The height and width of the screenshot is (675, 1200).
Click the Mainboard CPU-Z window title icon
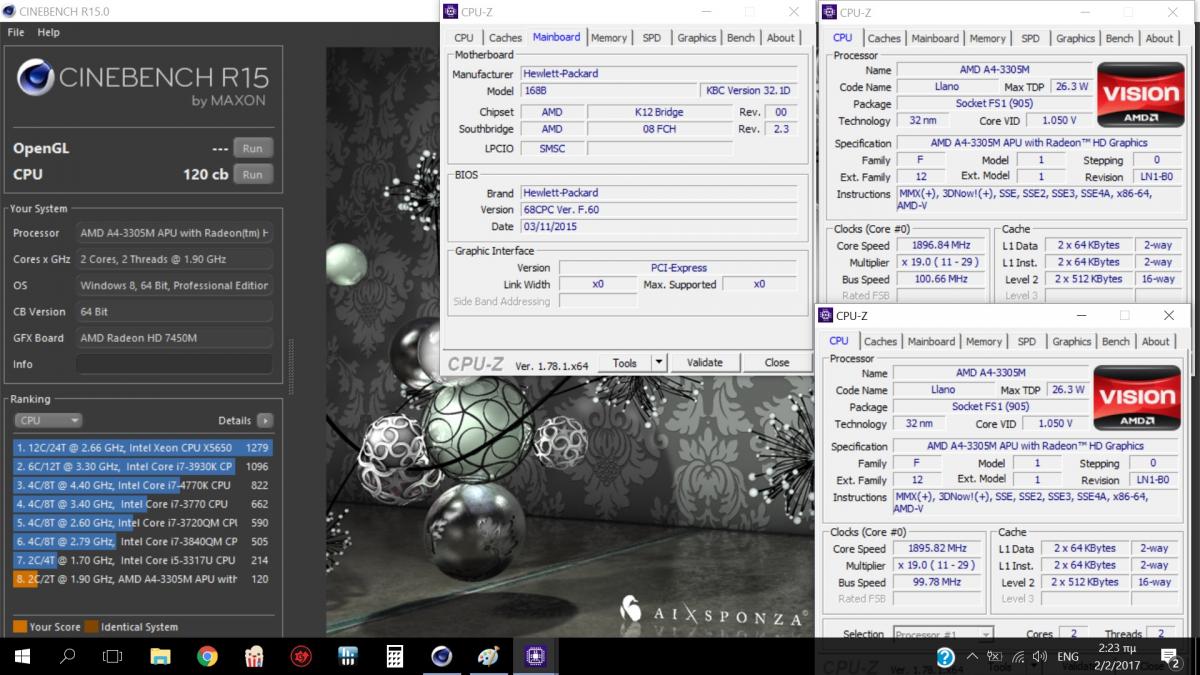[x=452, y=12]
